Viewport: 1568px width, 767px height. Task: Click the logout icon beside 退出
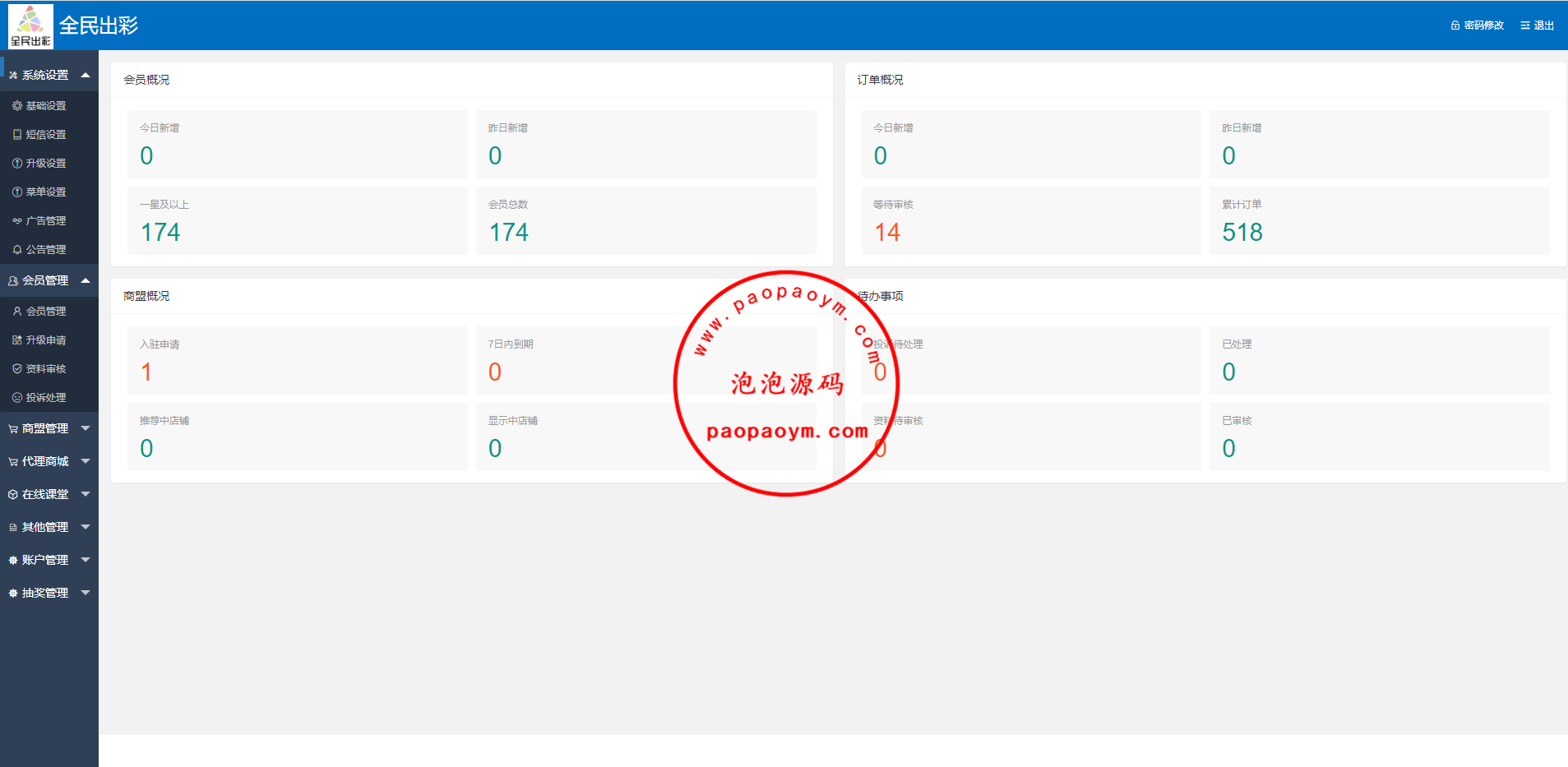click(1525, 25)
